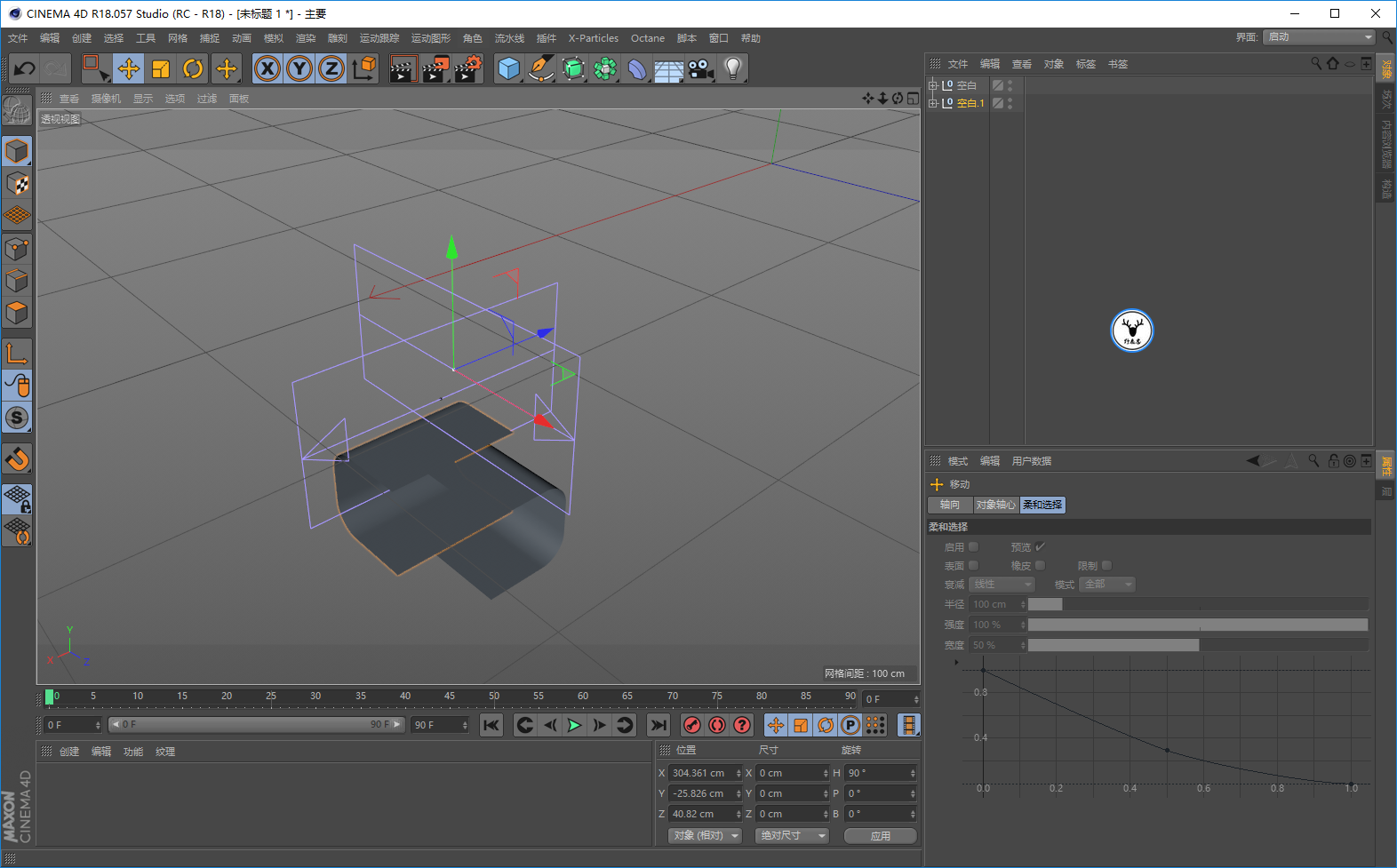Viewport: 1397px width, 868px height.
Task: Add a Light object bulb icon
Action: pos(732,68)
